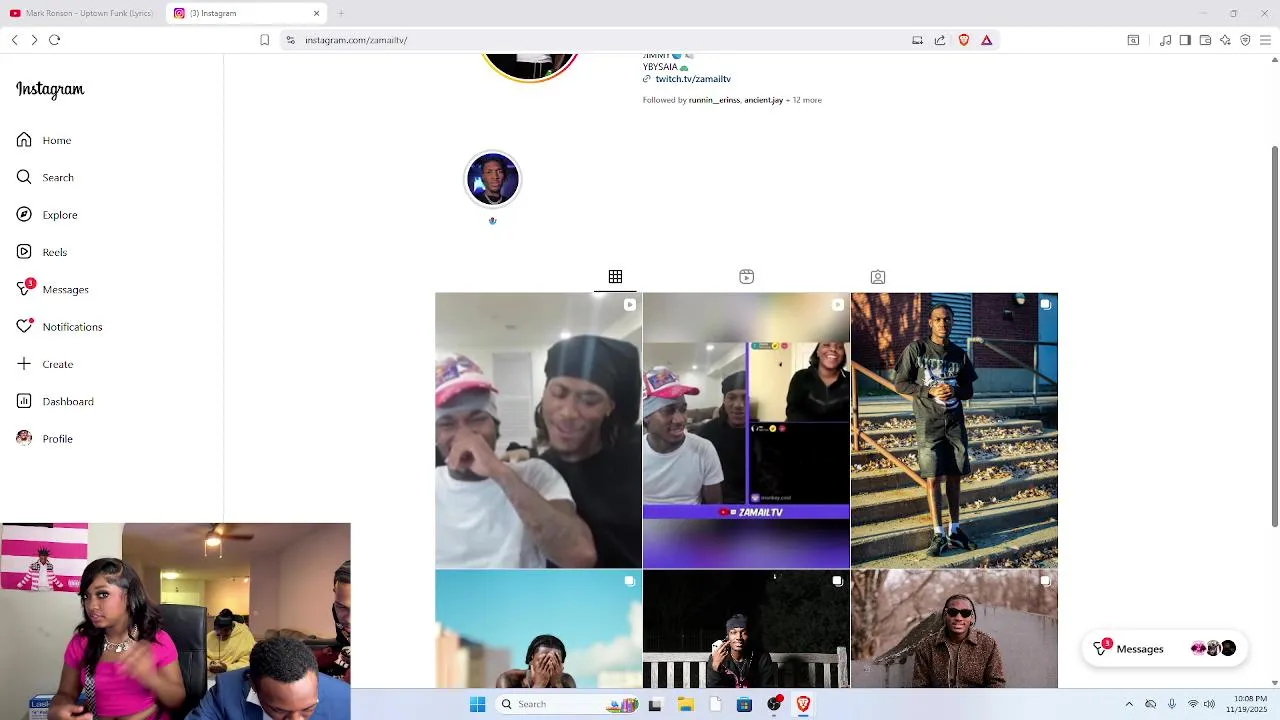Share this page via address bar icon
Screen dimensions: 1280x720
pyautogui.click(x=940, y=40)
